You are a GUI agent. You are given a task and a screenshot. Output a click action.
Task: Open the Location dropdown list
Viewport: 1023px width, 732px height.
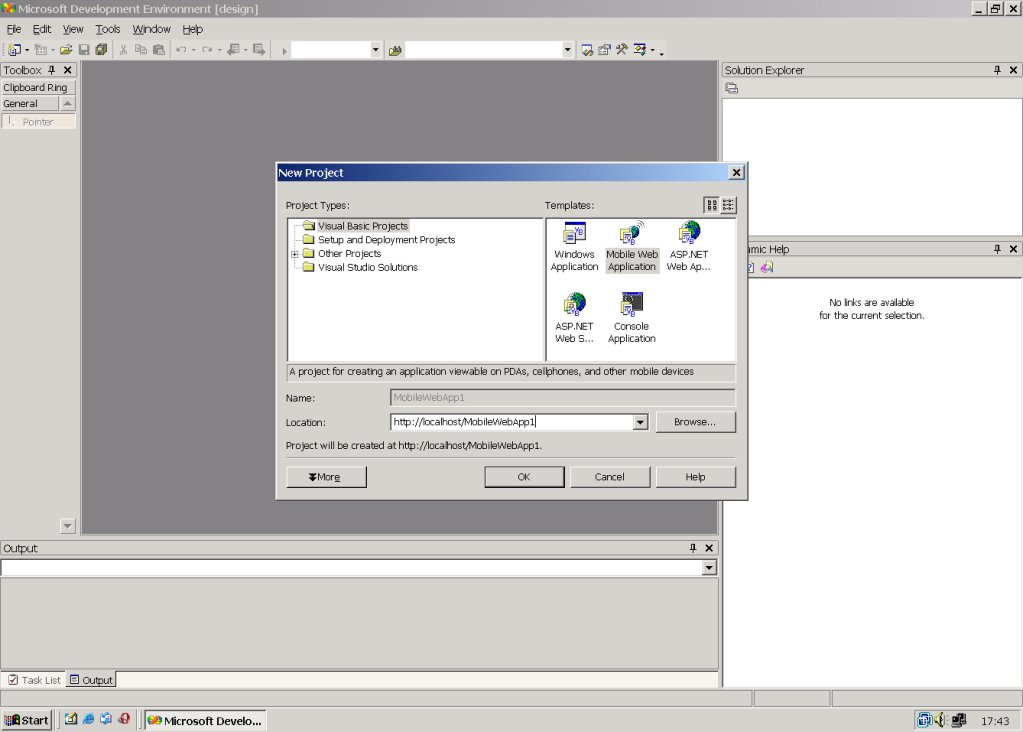coord(640,422)
